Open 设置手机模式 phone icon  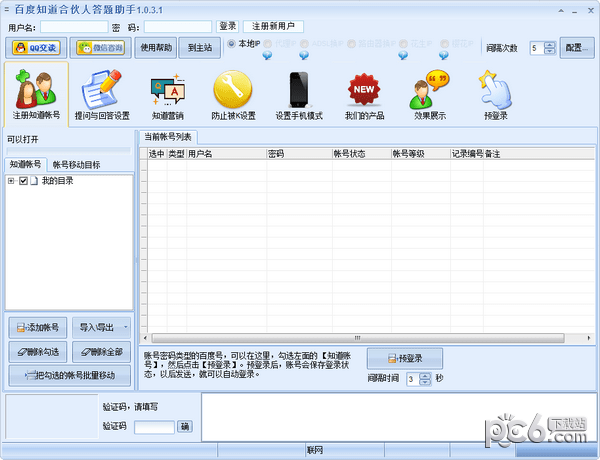[299, 94]
